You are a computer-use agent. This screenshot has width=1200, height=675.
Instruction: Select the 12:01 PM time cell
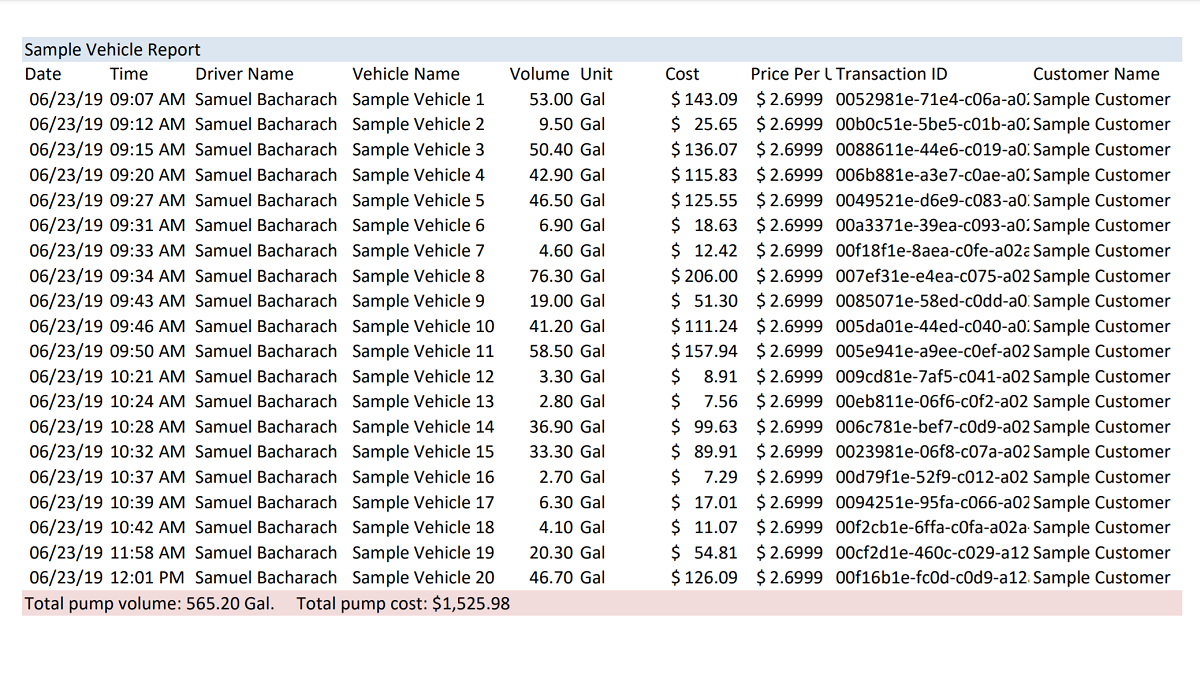pyautogui.click(x=147, y=578)
